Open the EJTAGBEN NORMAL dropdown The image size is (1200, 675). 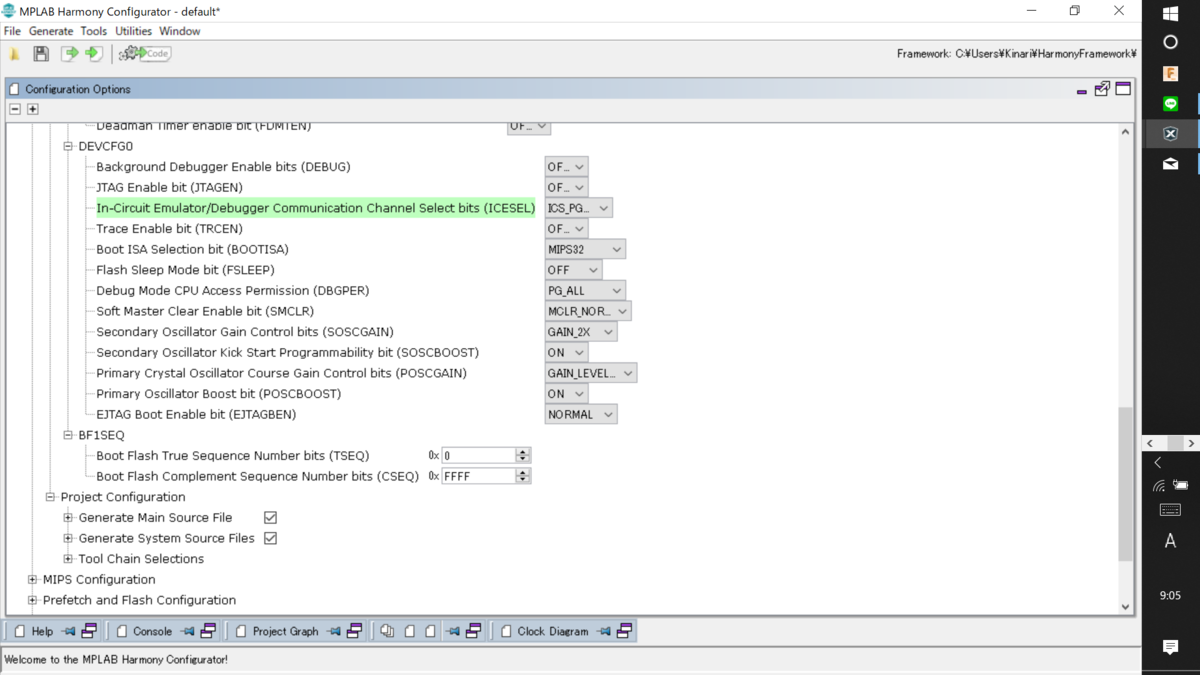[581, 414]
